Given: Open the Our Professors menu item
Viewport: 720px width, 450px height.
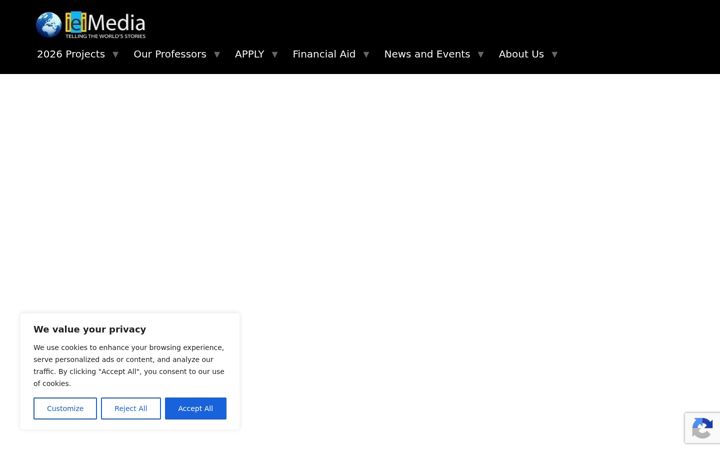Looking at the screenshot, I should coord(170,54).
